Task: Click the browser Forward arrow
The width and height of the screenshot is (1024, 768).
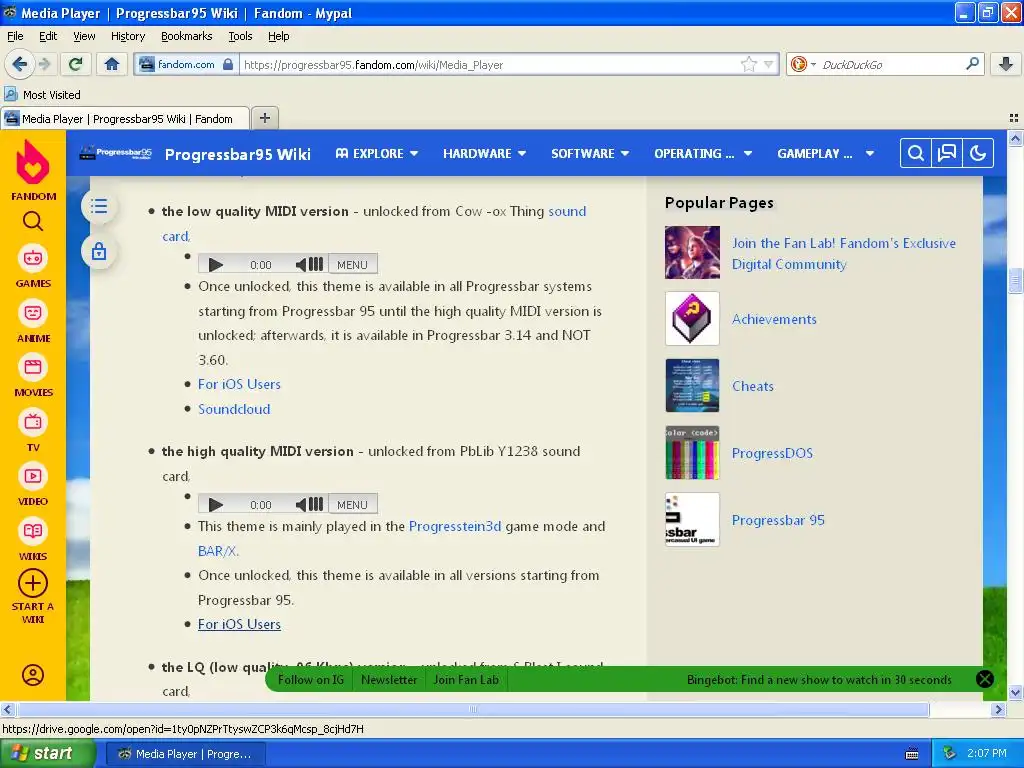Action: click(45, 64)
